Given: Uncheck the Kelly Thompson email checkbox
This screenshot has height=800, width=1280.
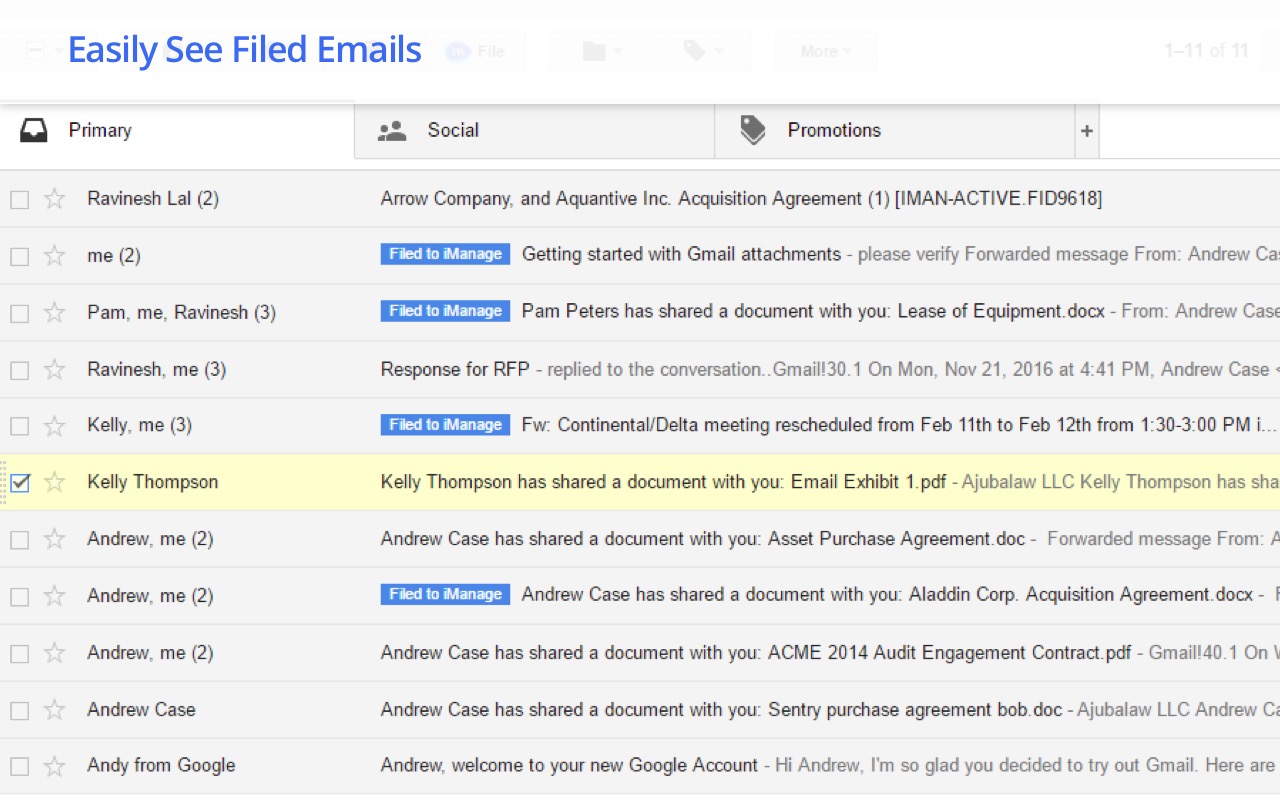Looking at the screenshot, I should click(19, 481).
